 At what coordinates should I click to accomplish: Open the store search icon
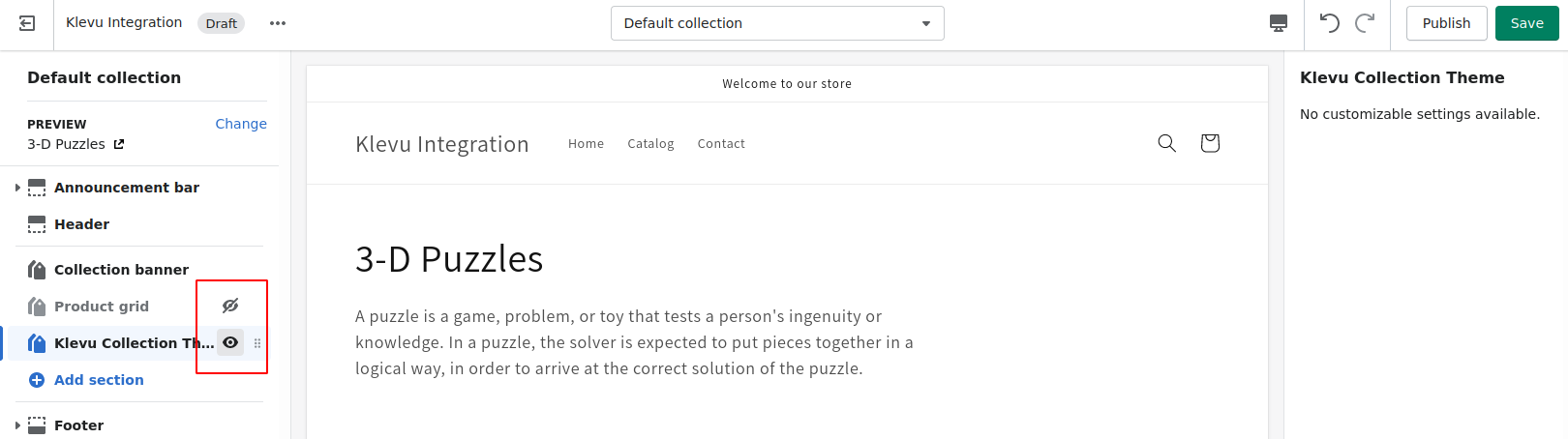[x=1167, y=143]
